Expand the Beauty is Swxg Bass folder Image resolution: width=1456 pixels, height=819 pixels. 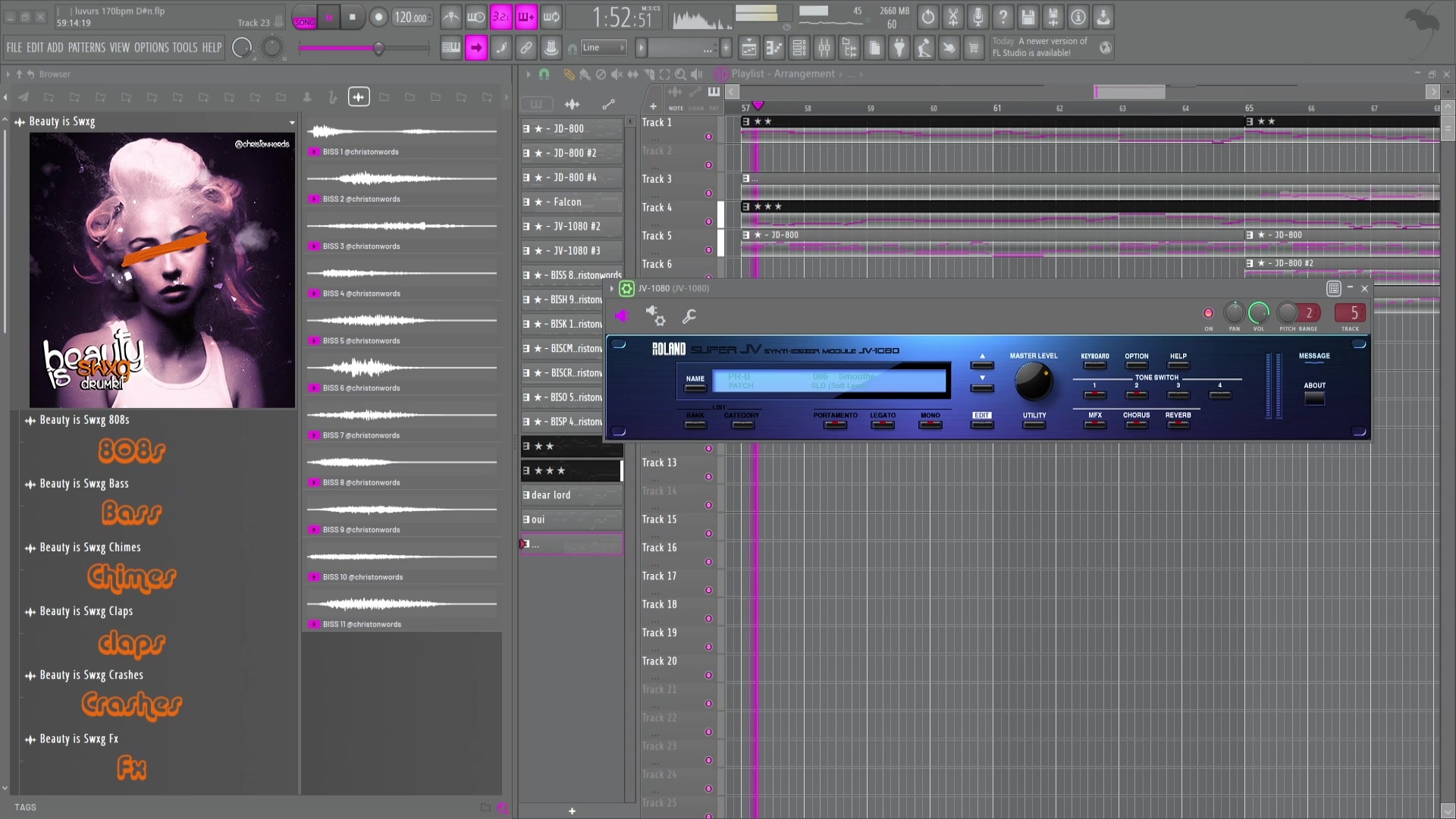(x=84, y=484)
